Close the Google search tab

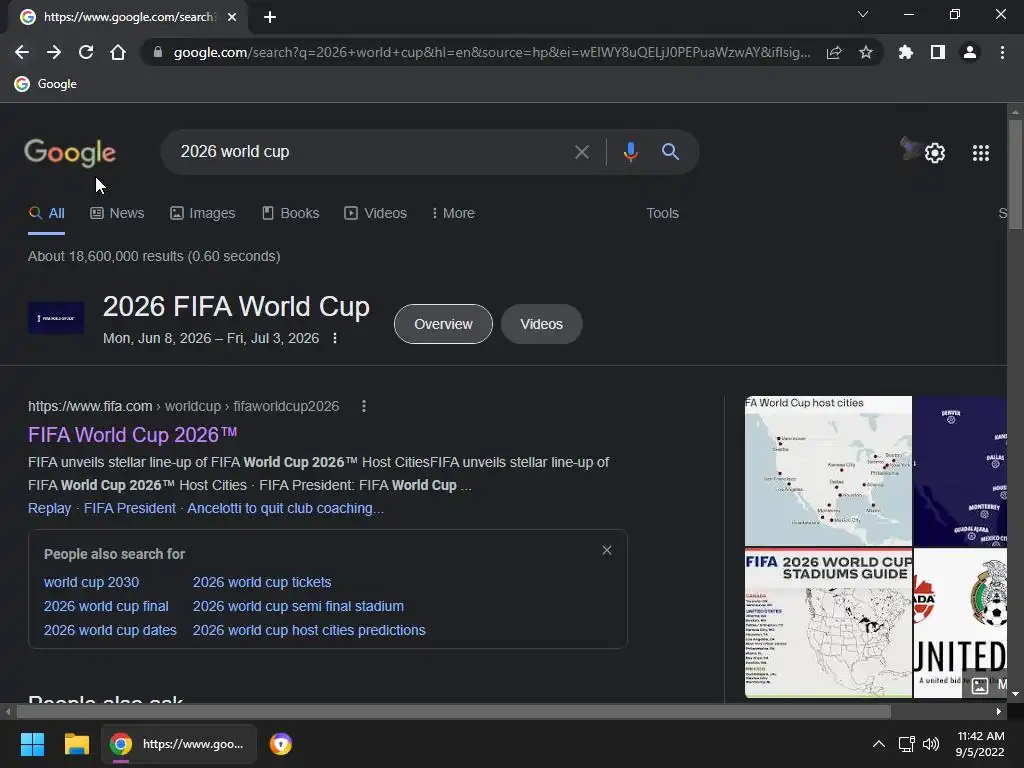[x=232, y=17]
